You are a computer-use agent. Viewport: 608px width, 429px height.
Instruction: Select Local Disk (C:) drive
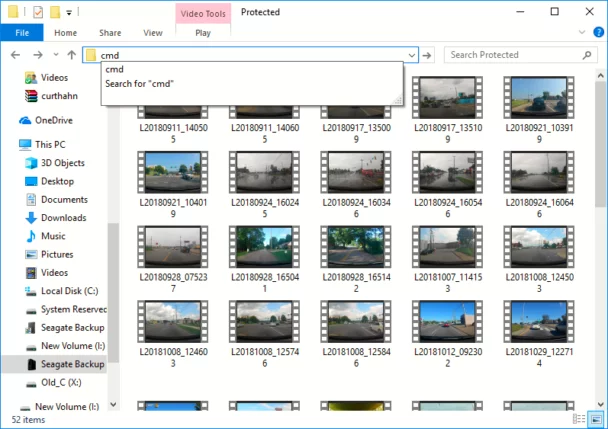point(69,291)
